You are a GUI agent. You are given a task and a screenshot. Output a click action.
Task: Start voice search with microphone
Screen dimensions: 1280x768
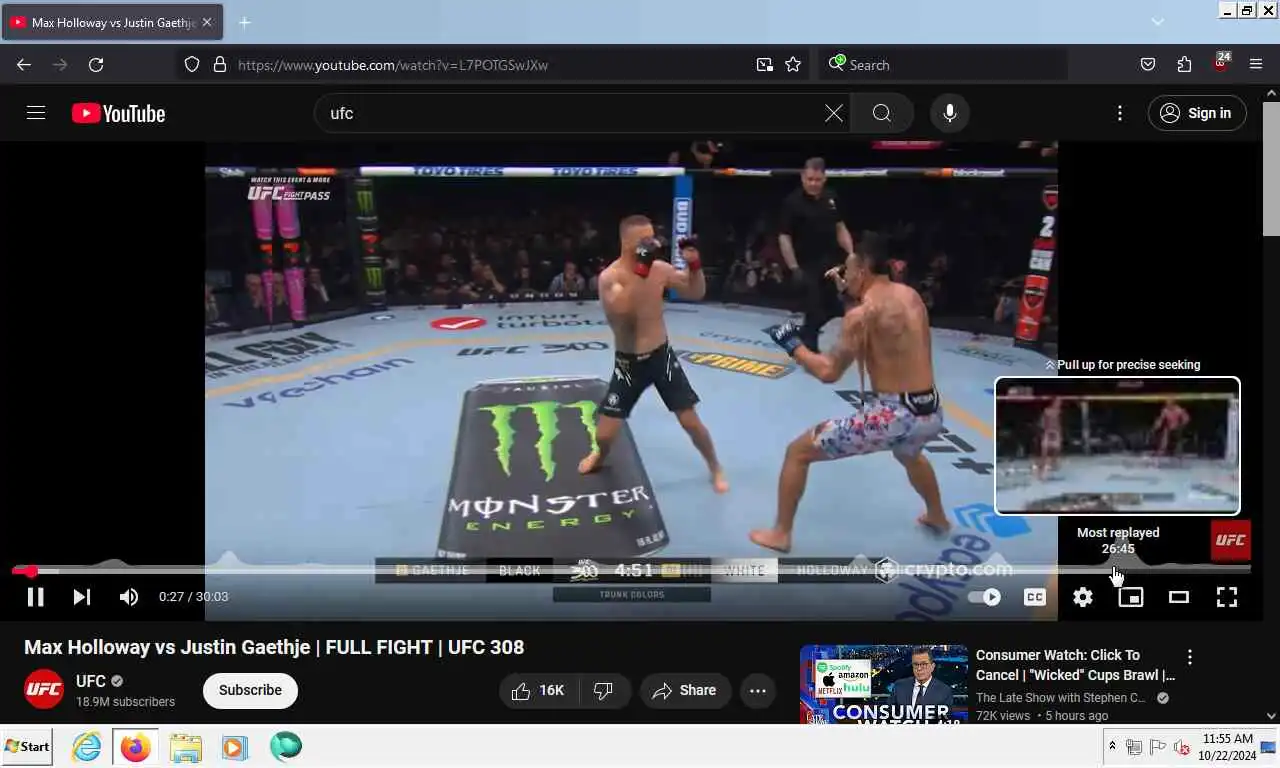click(950, 113)
